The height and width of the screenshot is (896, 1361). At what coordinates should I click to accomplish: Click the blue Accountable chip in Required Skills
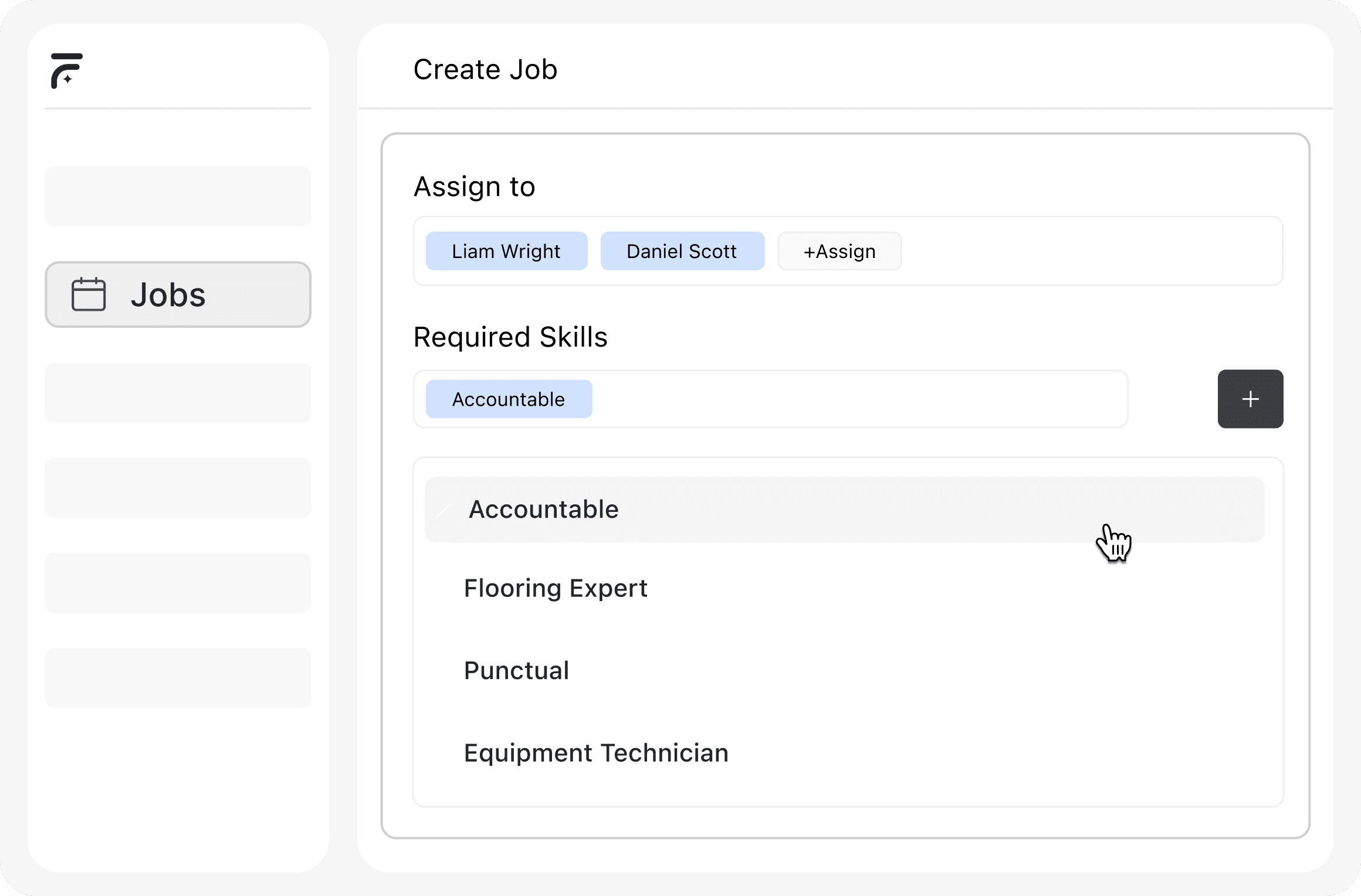point(508,399)
